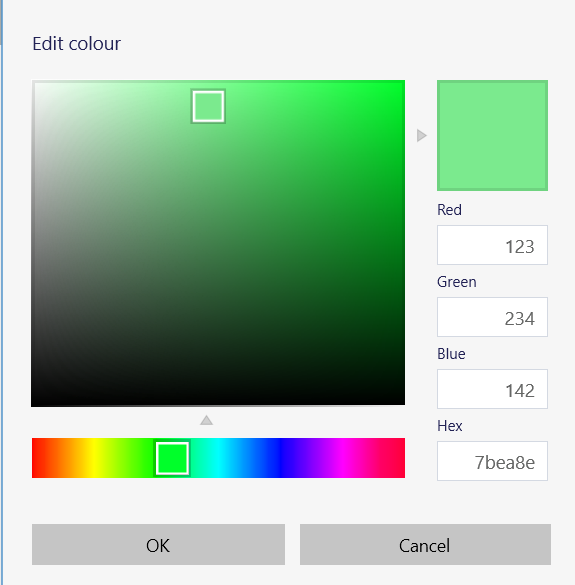This screenshot has width=575, height=585.
Task: Pick magenta on the hue bar
Action: tap(343, 458)
